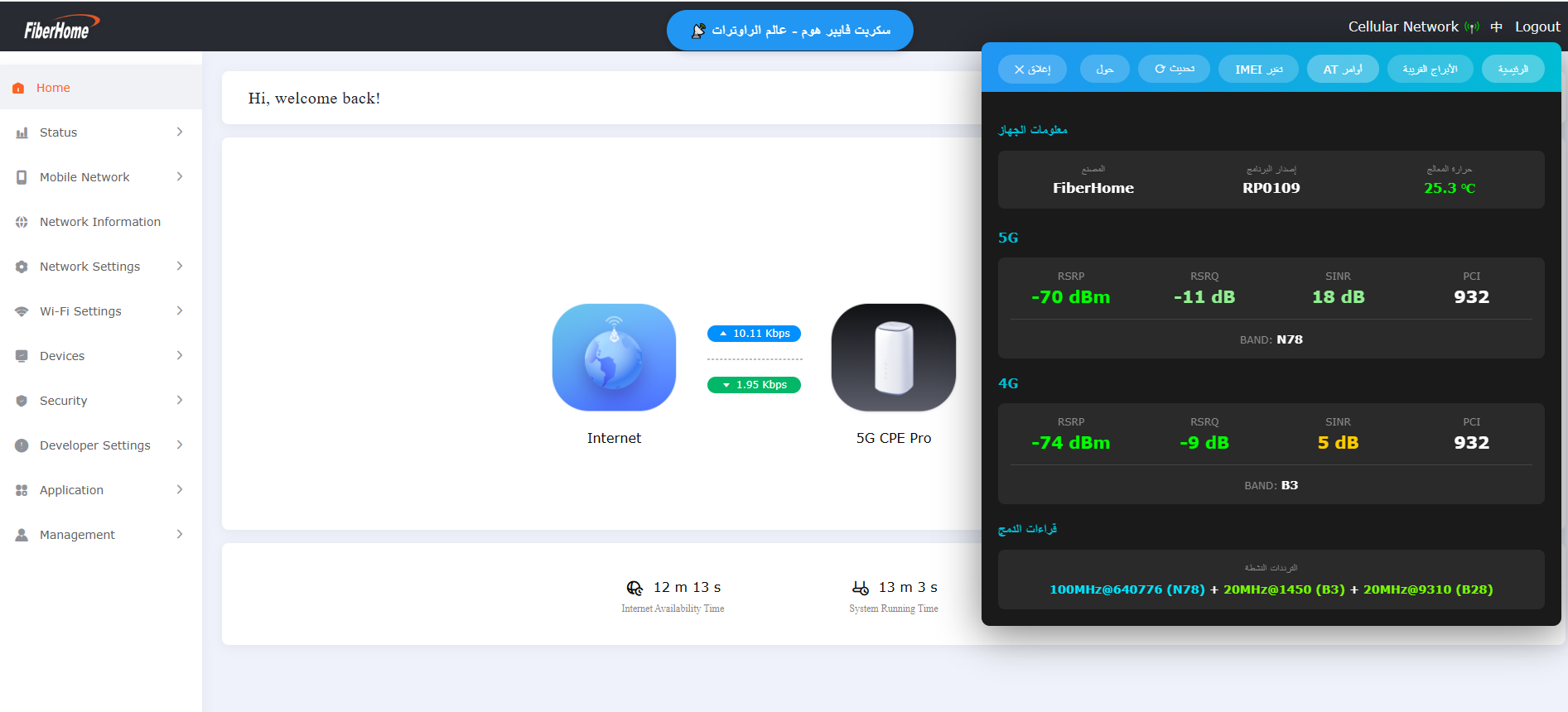Viewport: 1568px width, 712px height.
Task: Click the Home sidebar icon
Action: [18, 88]
